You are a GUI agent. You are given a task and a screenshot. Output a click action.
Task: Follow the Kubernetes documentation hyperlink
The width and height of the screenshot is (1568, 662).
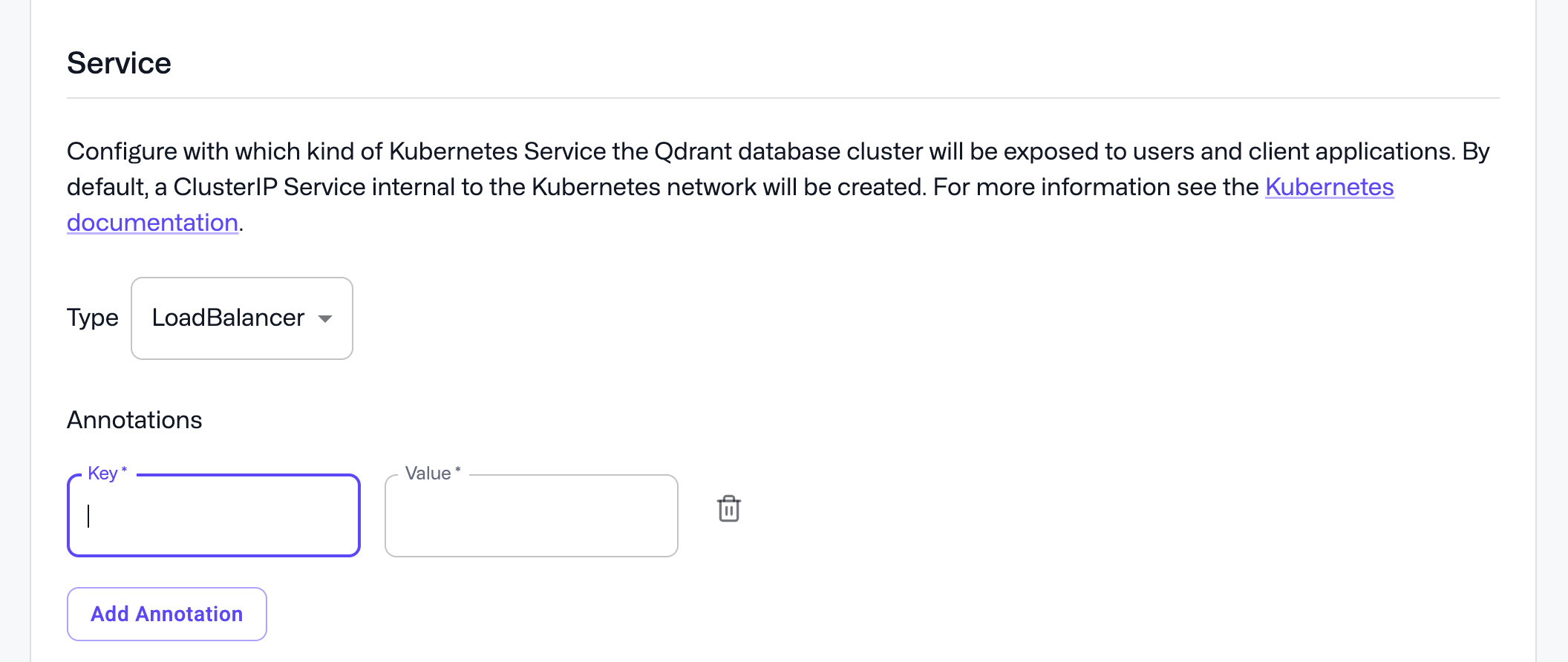(153, 222)
